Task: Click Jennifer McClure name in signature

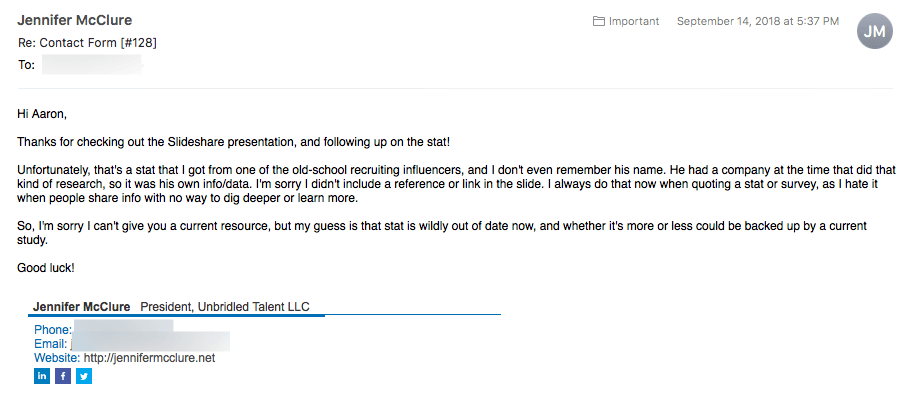Action: pyautogui.click(x=82, y=306)
